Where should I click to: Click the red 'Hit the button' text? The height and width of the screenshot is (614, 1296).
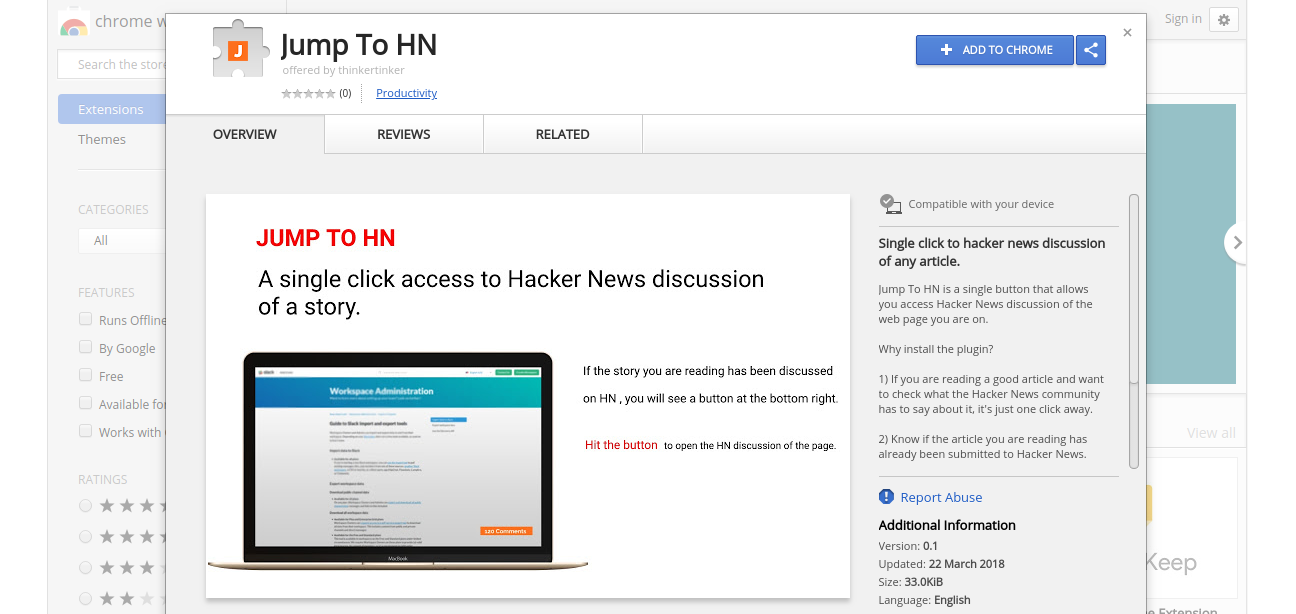tap(621, 445)
